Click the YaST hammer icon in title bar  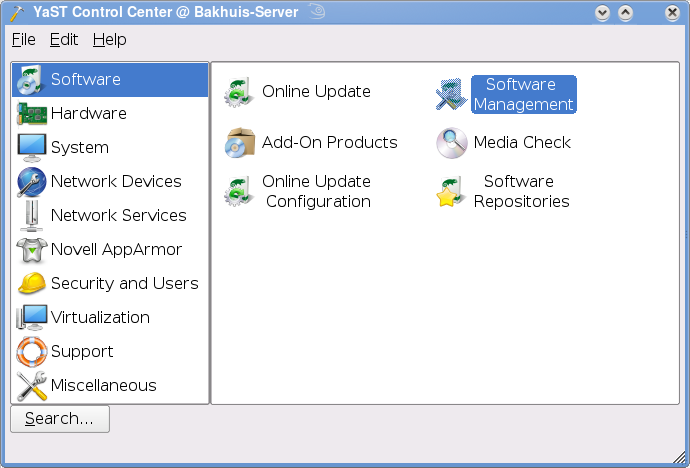(17, 13)
